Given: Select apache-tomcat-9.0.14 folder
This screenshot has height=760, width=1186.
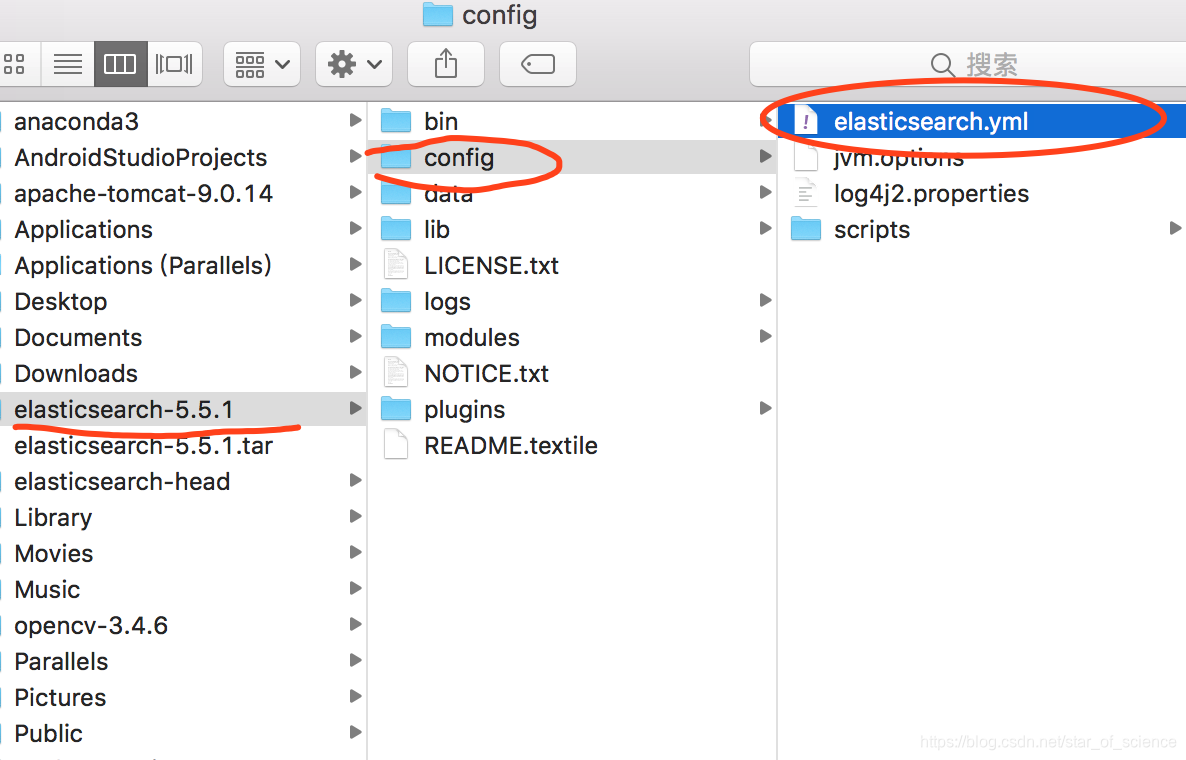Looking at the screenshot, I should click(x=183, y=194).
